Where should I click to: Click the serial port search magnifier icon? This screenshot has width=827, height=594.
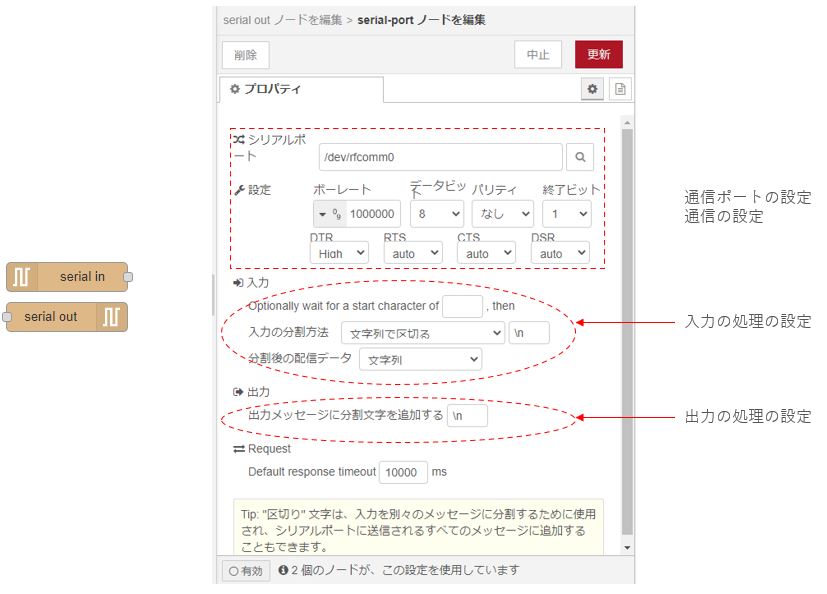point(580,157)
